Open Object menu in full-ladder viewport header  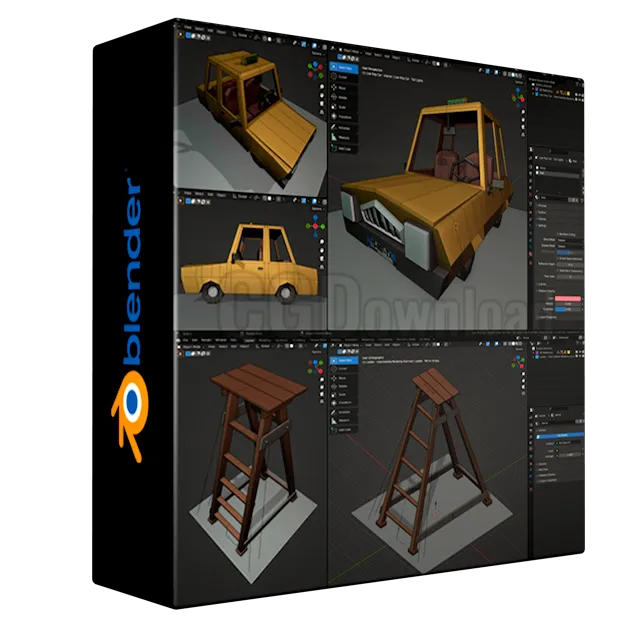[396, 345]
